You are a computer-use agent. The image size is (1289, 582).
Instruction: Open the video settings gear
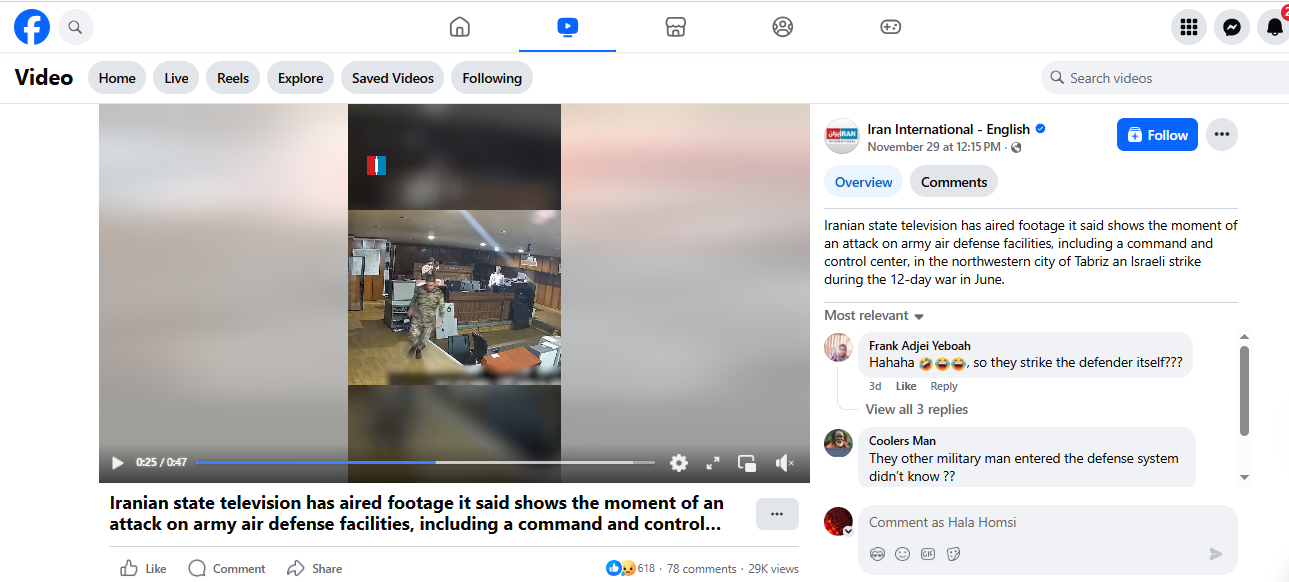(679, 463)
